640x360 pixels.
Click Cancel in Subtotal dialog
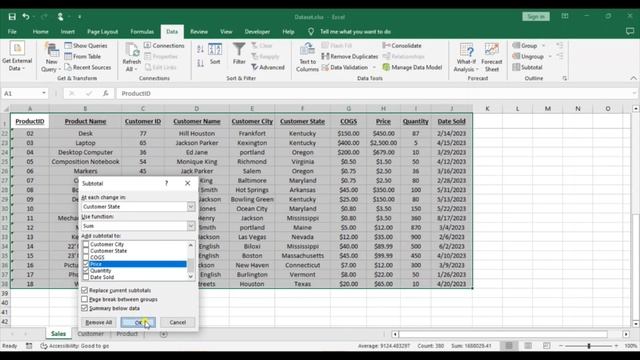coord(178,322)
